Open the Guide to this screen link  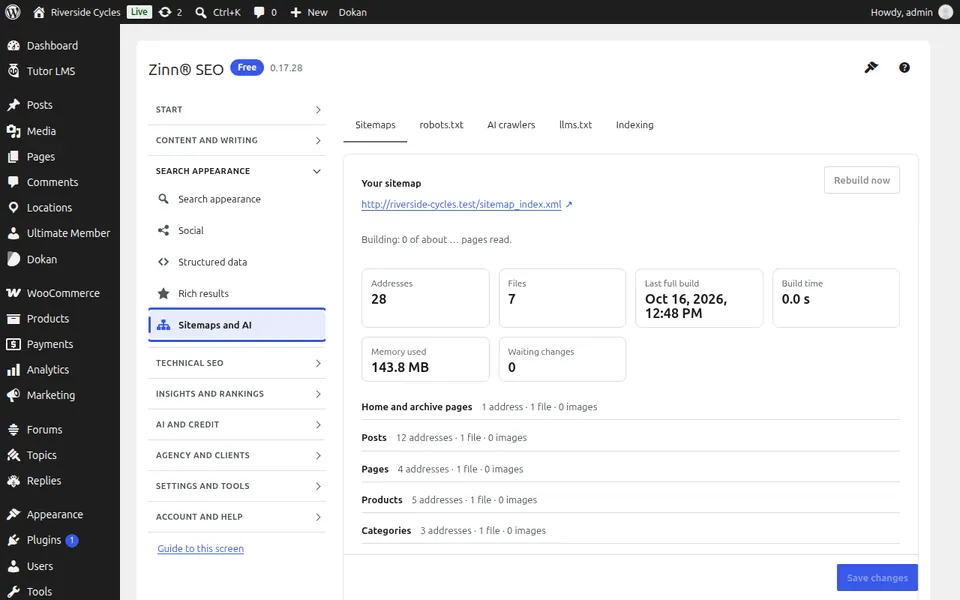click(200, 549)
